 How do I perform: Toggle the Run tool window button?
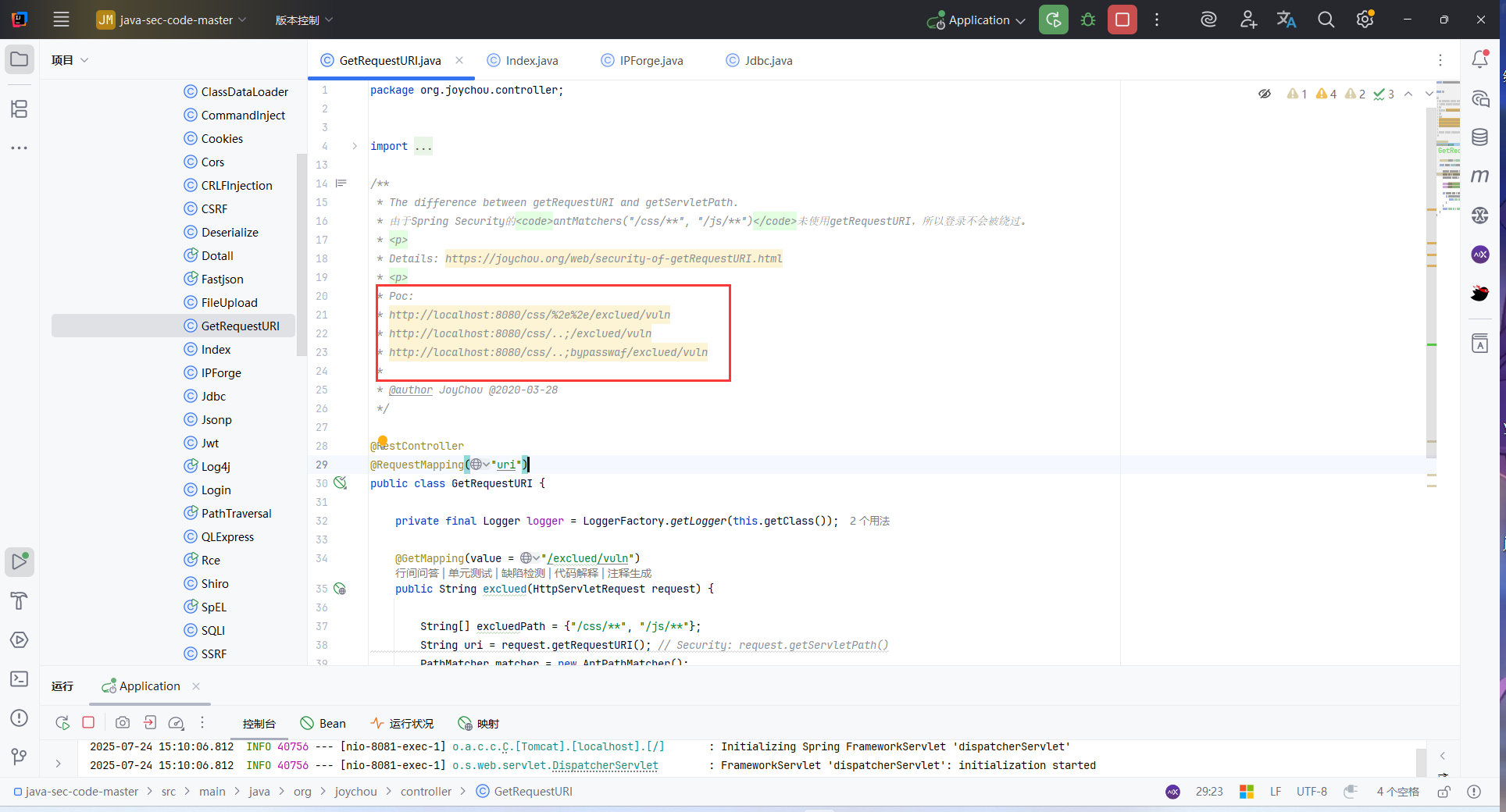tap(20, 561)
